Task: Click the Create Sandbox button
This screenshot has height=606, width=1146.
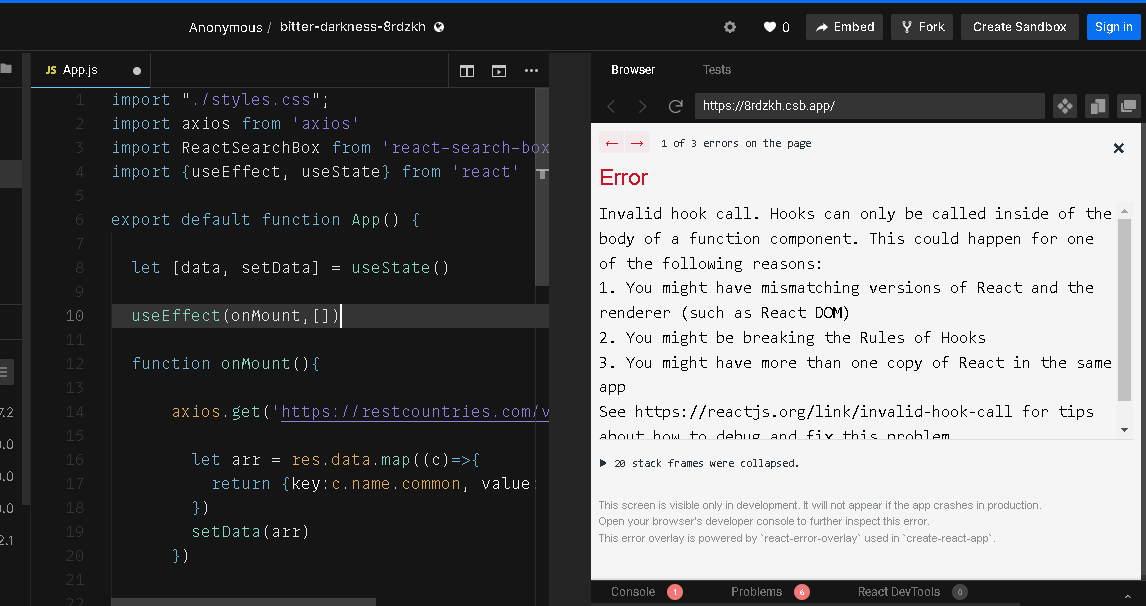Action: pyautogui.click(x=1019, y=27)
